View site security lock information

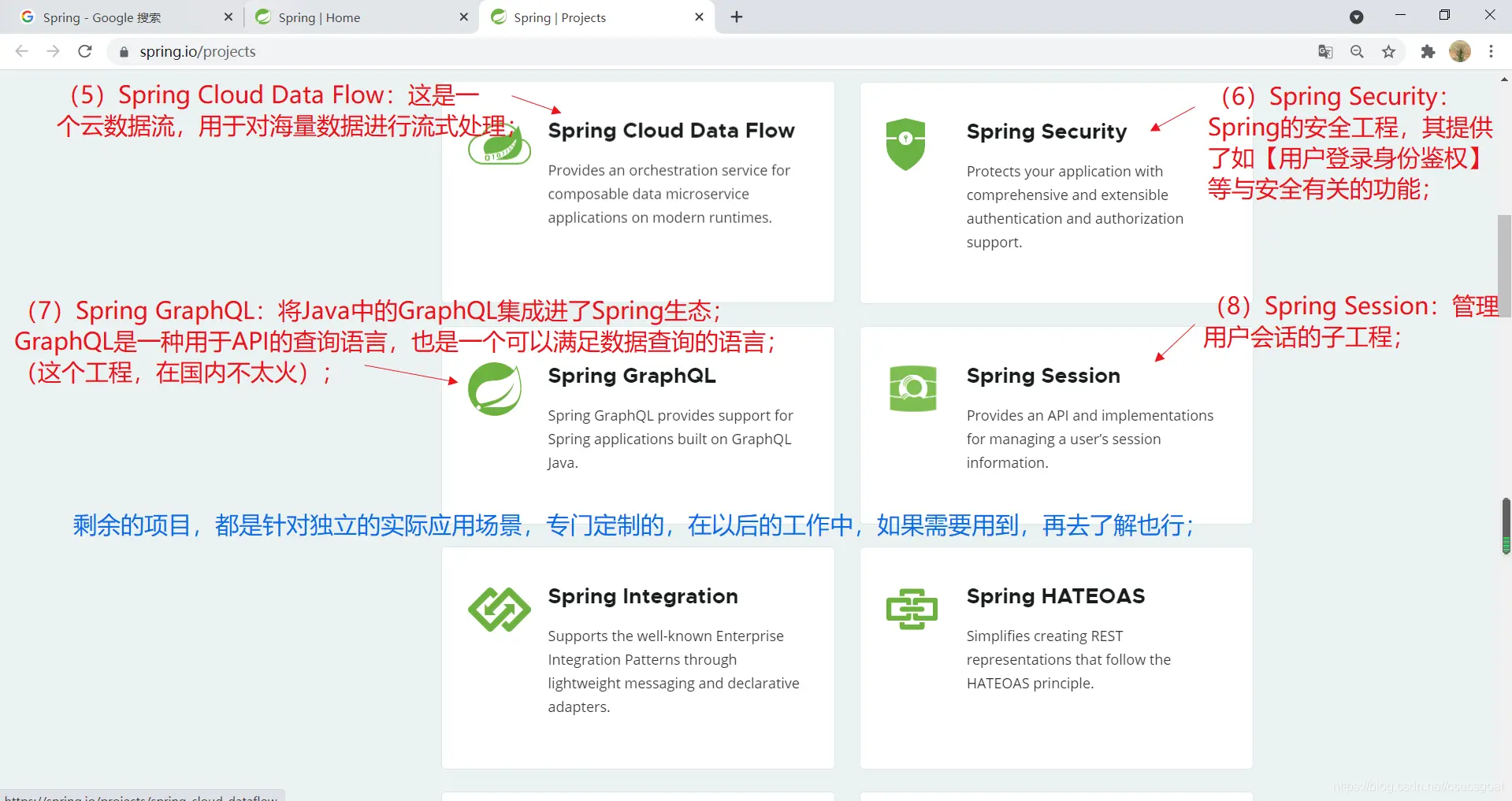(x=124, y=52)
